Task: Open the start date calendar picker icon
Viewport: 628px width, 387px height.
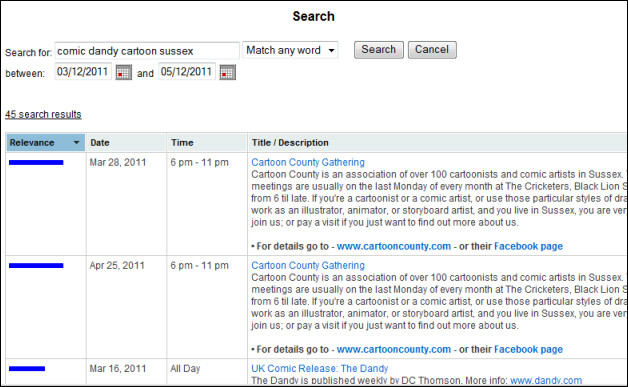Action: 123,72
